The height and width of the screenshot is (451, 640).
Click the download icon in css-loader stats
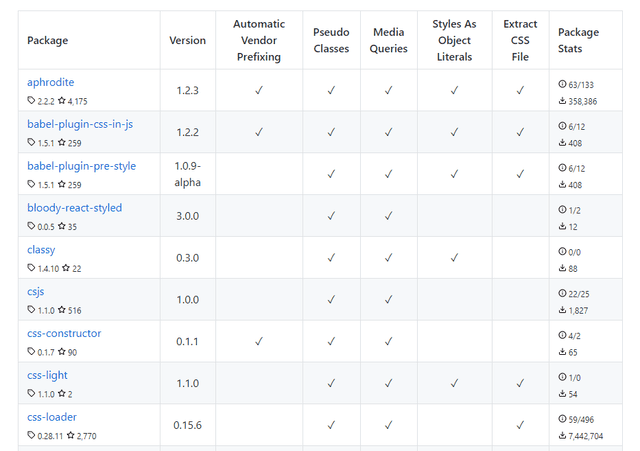(562, 436)
